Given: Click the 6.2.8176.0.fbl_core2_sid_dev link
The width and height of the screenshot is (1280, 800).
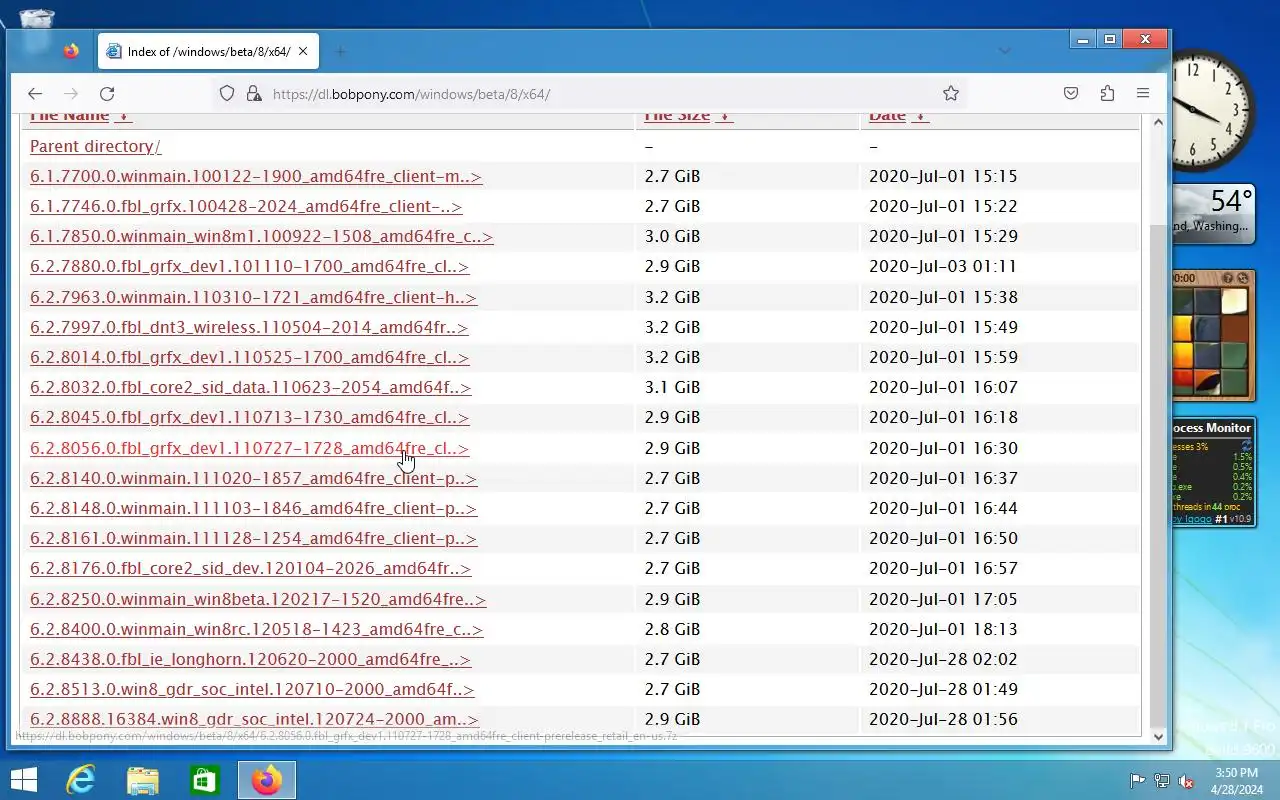Looking at the screenshot, I should (250, 568).
